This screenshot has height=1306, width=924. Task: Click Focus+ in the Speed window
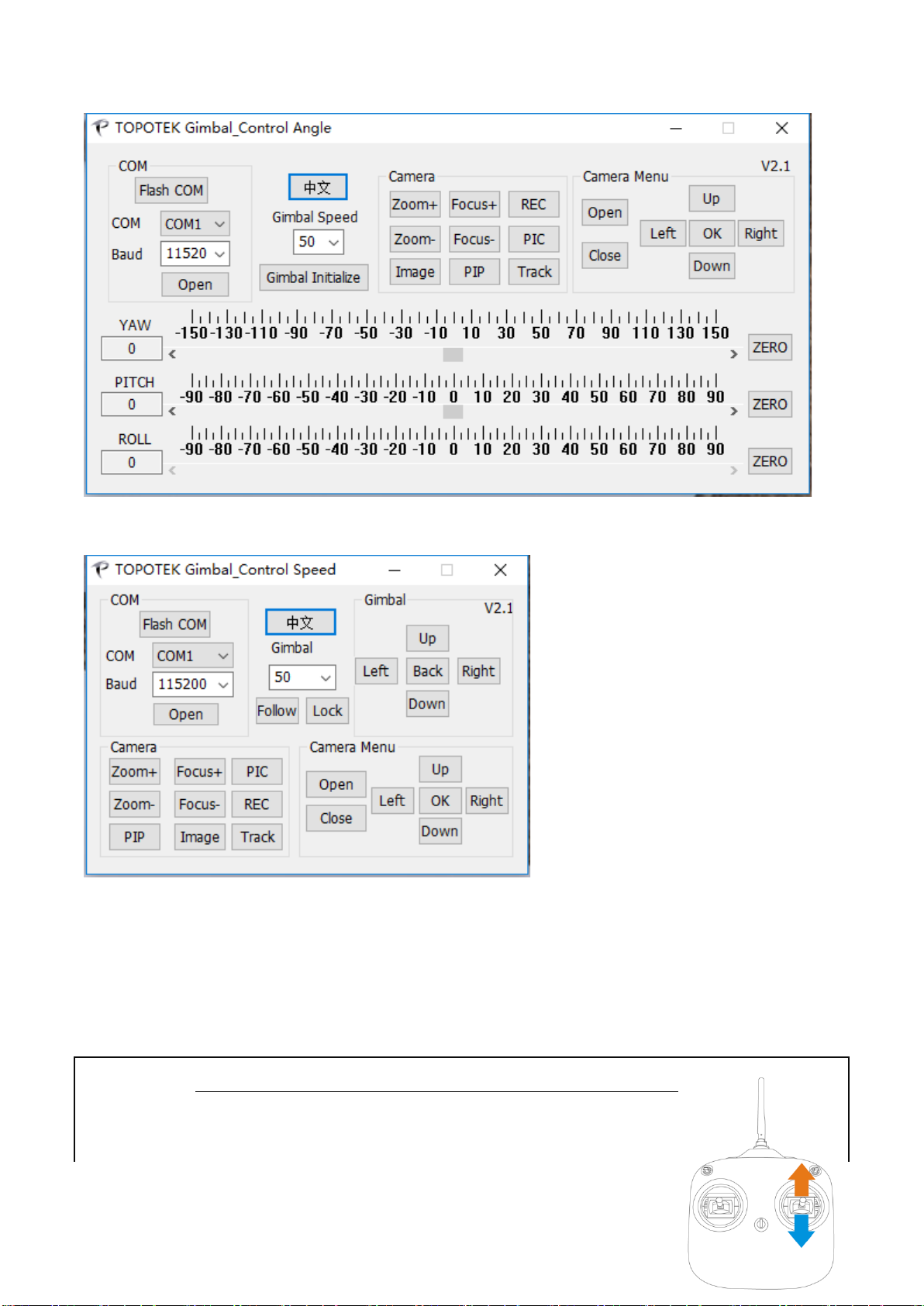[199, 772]
